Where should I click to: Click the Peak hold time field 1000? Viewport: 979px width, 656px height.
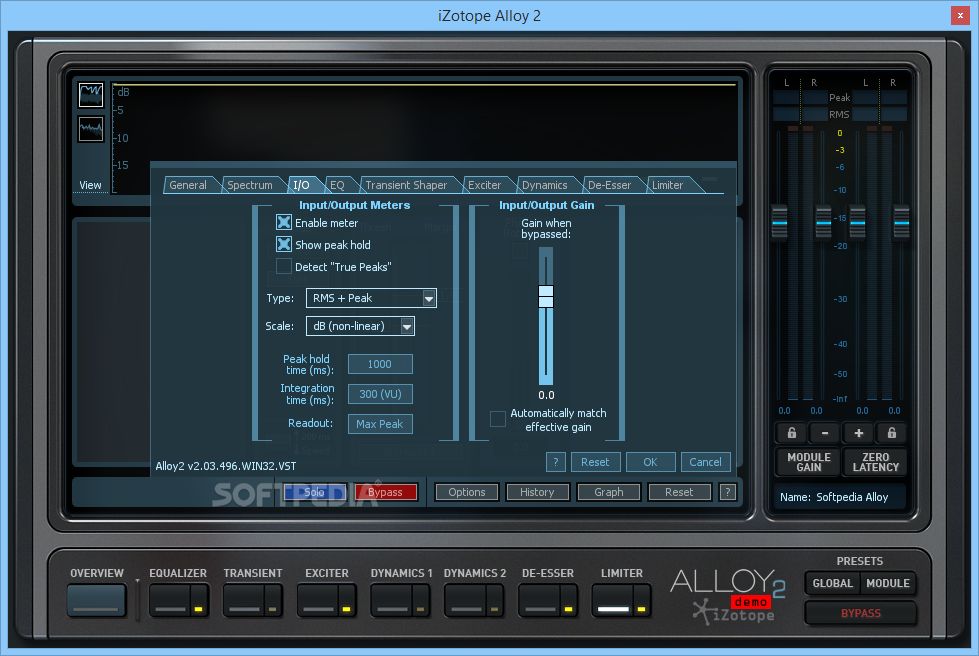tap(380, 364)
